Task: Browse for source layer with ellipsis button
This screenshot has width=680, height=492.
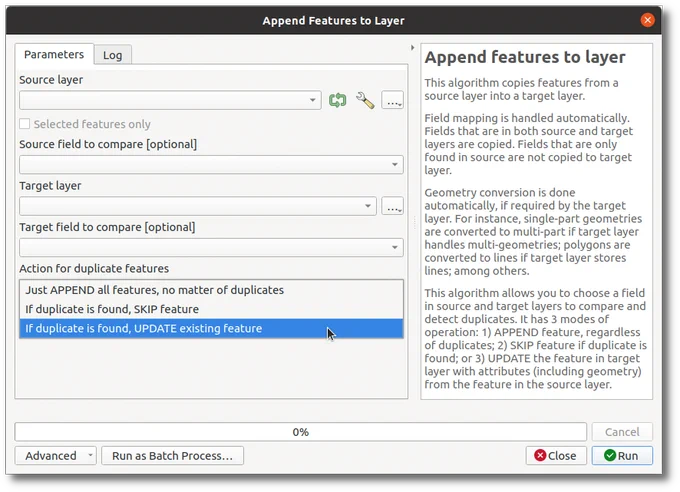Action: point(392,100)
